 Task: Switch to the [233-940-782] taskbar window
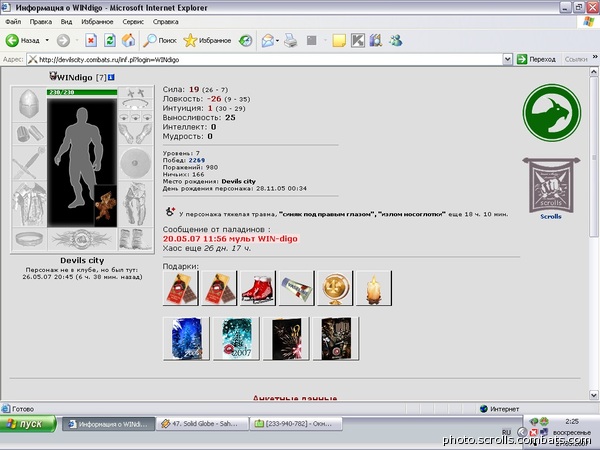coord(296,424)
